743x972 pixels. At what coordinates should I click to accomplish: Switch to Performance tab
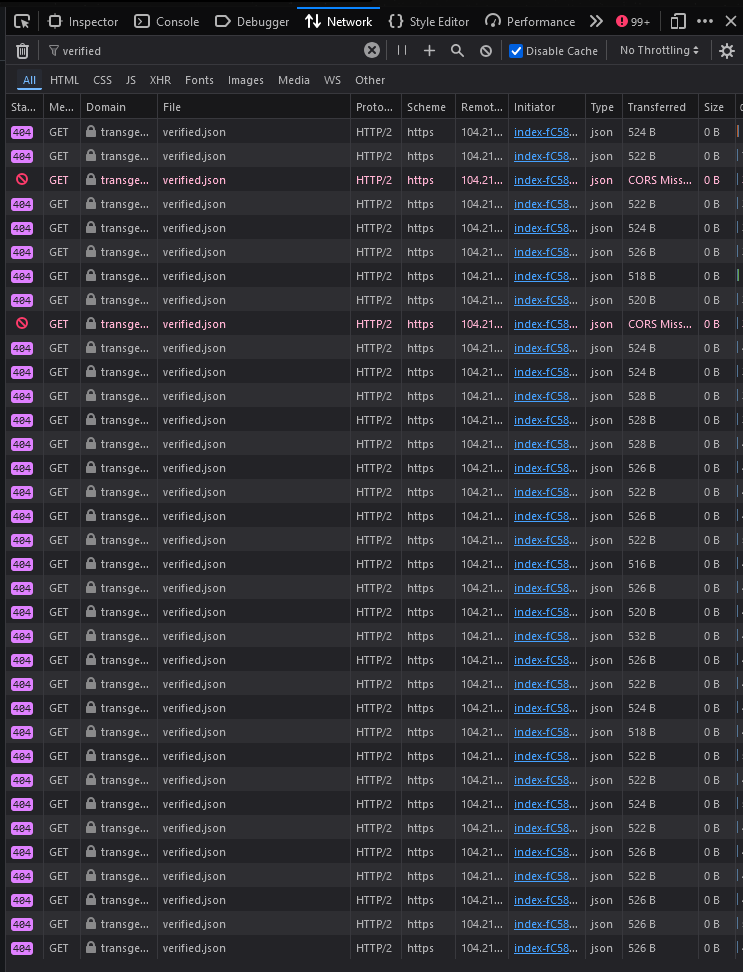tap(530, 22)
